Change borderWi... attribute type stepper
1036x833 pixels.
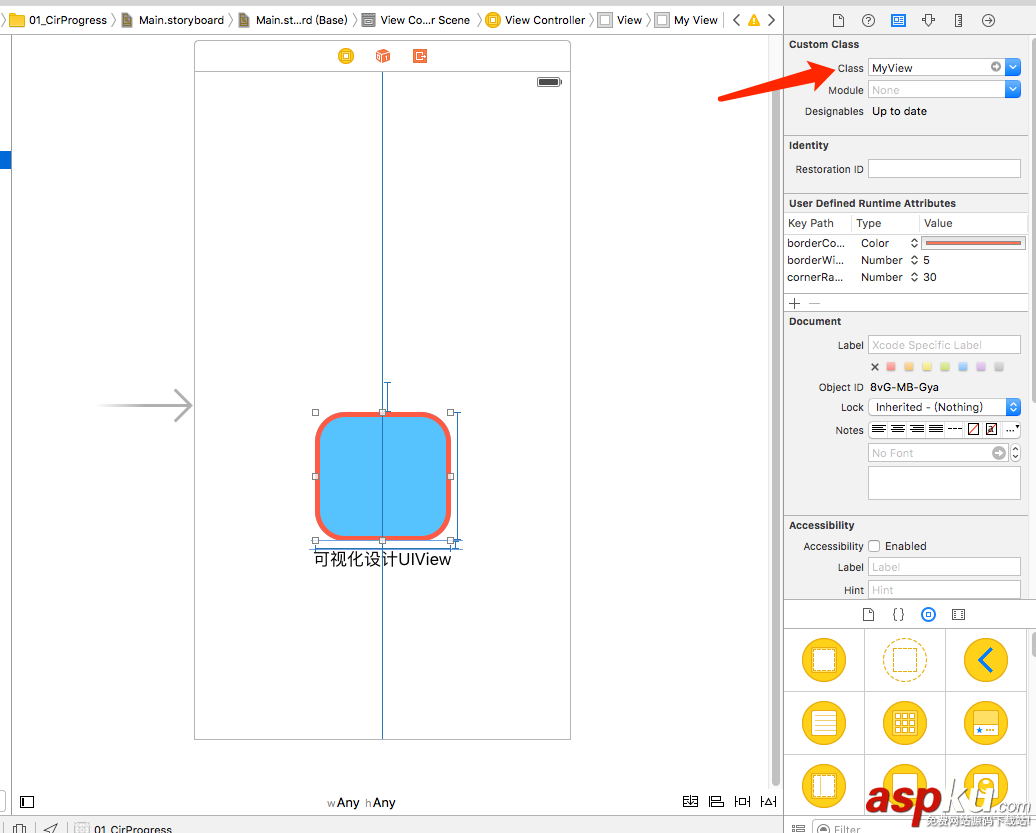[914, 260]
